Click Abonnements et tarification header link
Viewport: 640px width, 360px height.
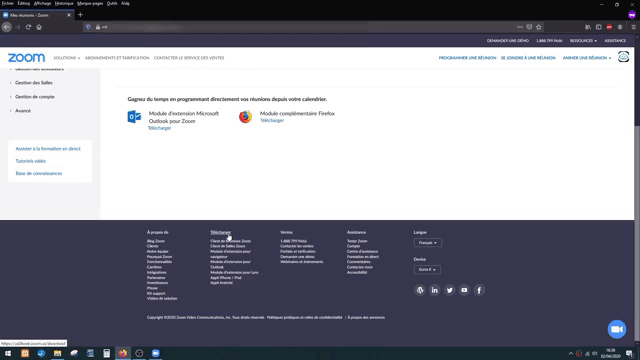click(117, 58)
